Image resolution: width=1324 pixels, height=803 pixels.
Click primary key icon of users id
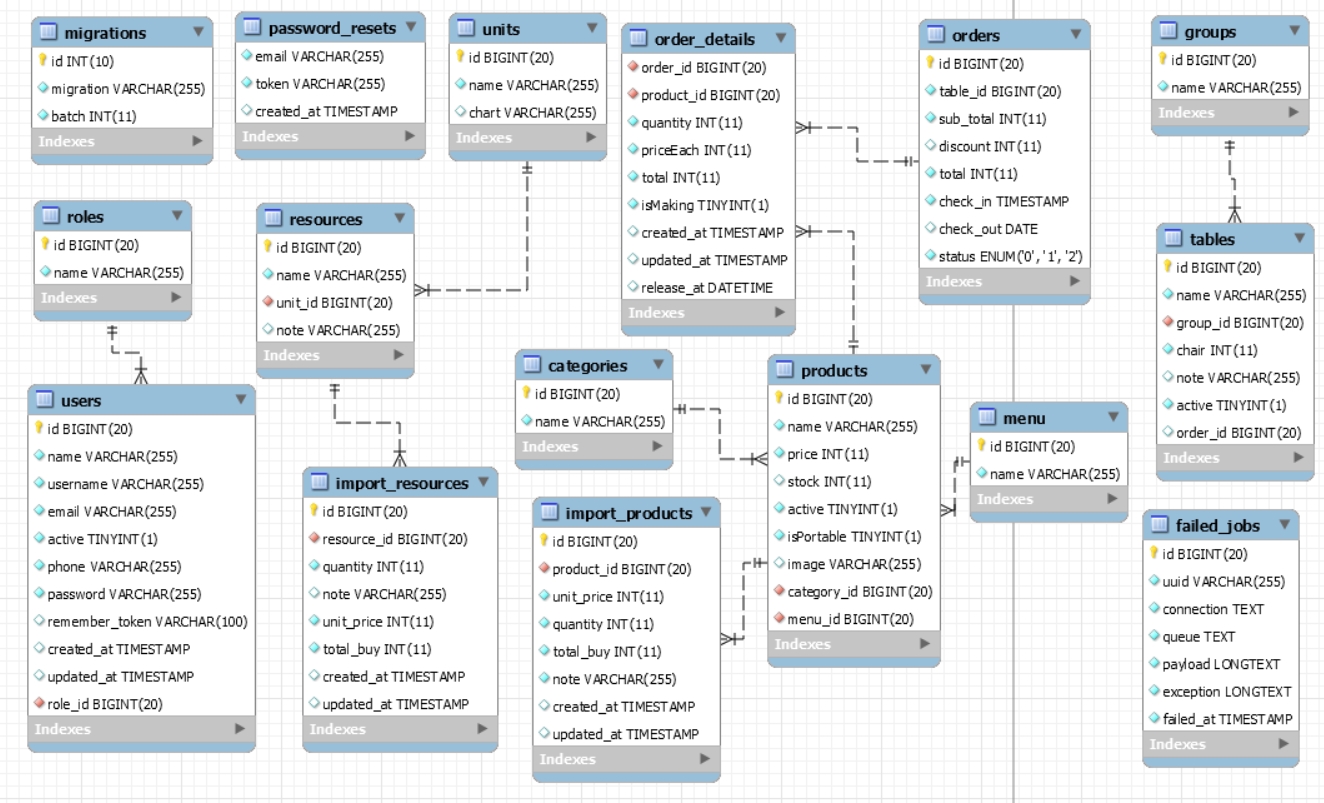pyautogui.click(x=40, y=429)
